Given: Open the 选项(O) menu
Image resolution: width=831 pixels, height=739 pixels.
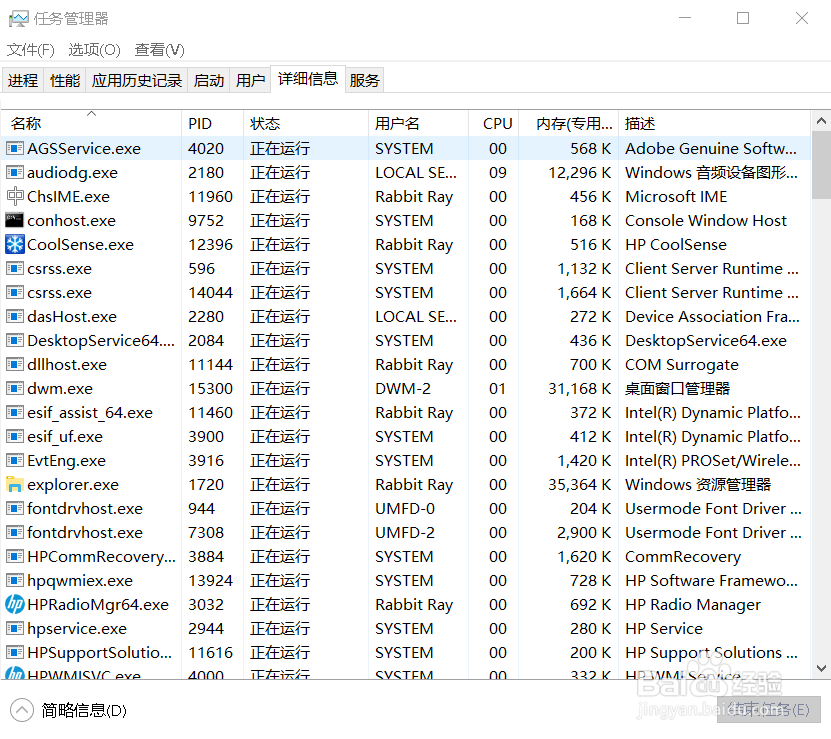Looking at the screenshot, I should (94, 50).
